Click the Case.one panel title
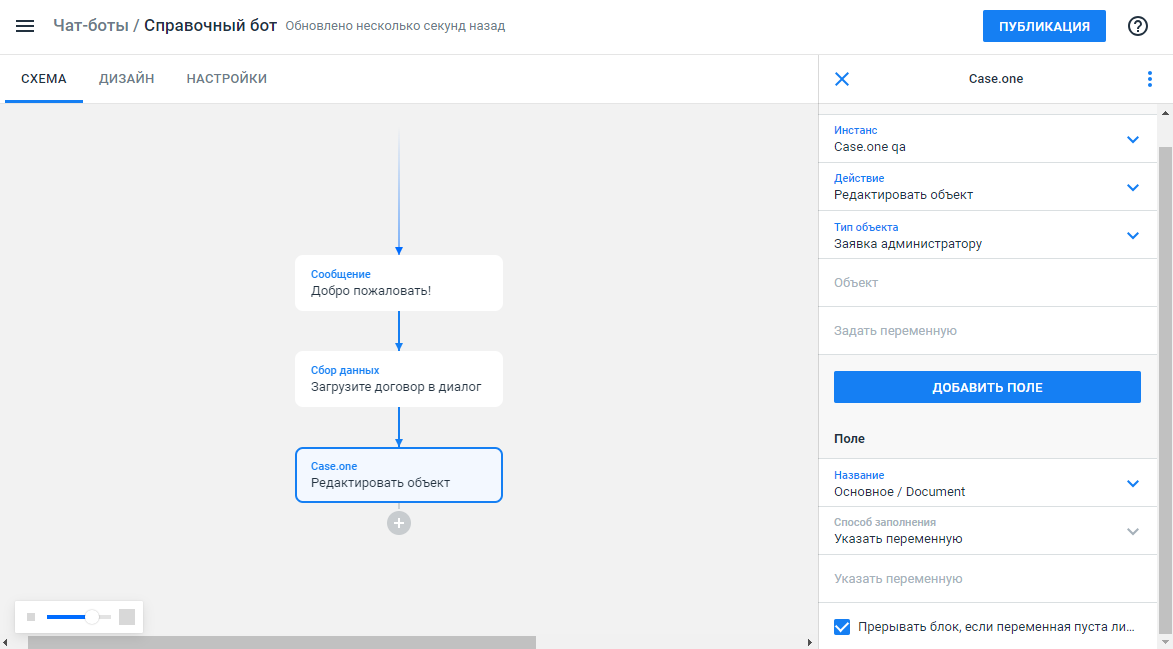The image size is (1173, 649). 996,79
